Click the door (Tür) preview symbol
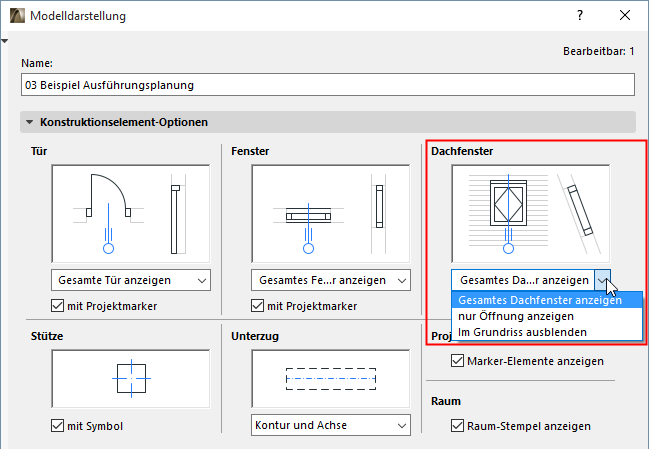The width and height of the screenshot is (649, 449). [130, 213]
